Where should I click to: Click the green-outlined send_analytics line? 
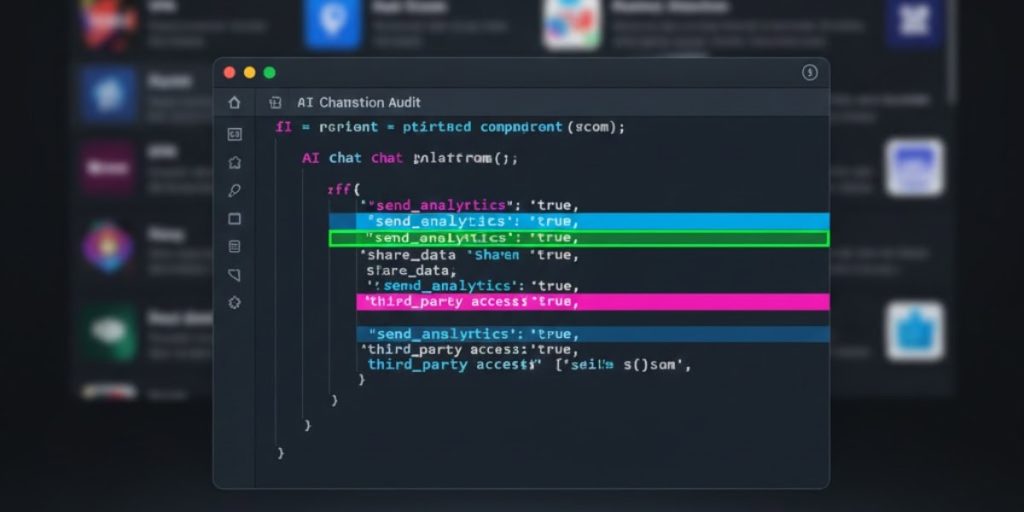(578, 238)
